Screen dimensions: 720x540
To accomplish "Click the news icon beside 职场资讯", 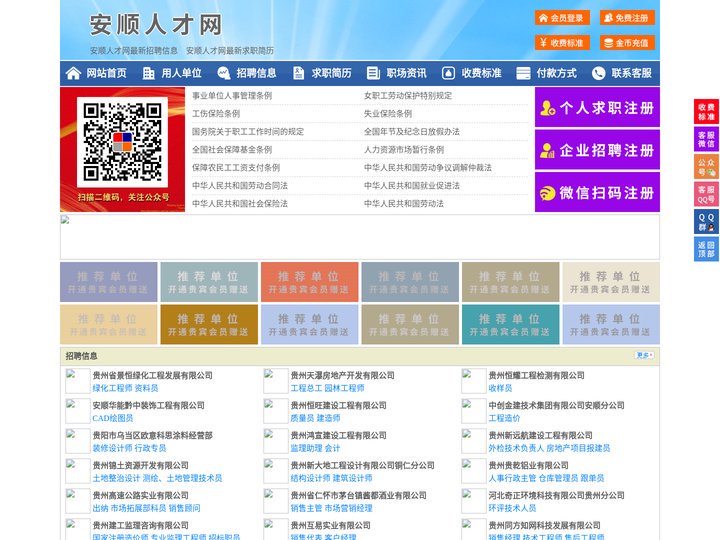I will [x=373, y=73].
